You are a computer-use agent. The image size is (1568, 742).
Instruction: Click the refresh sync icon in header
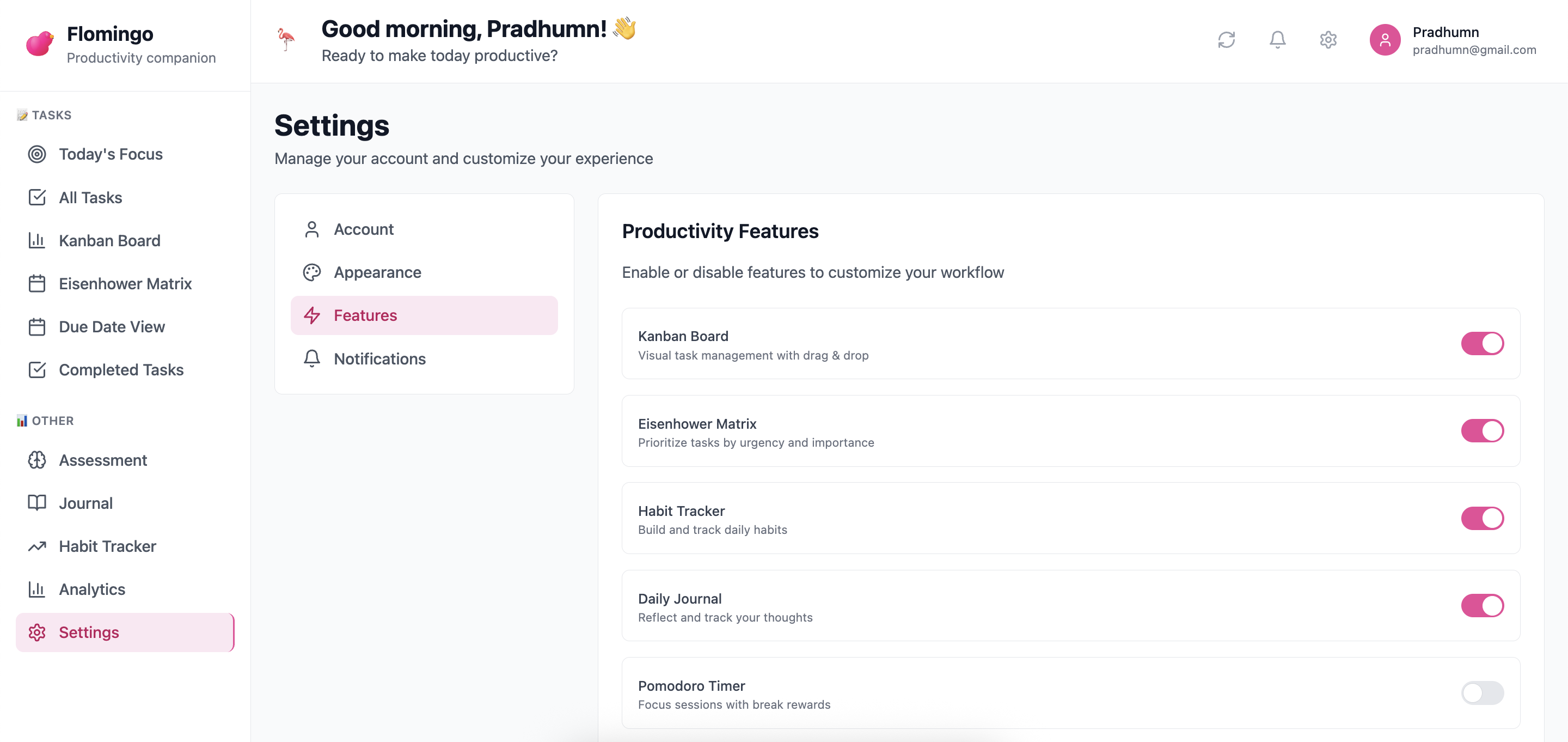[x=1226, y=40]
